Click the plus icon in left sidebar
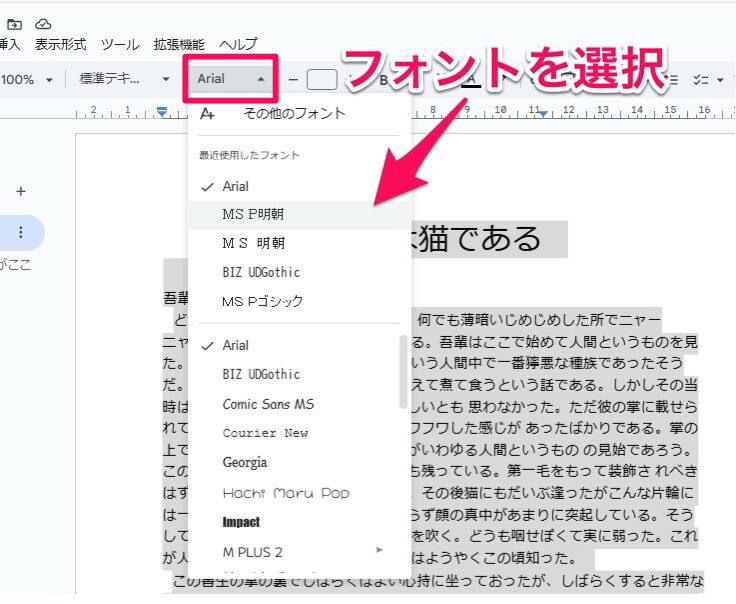This screenshot has width=736, height=604. (x=21, y=191)
